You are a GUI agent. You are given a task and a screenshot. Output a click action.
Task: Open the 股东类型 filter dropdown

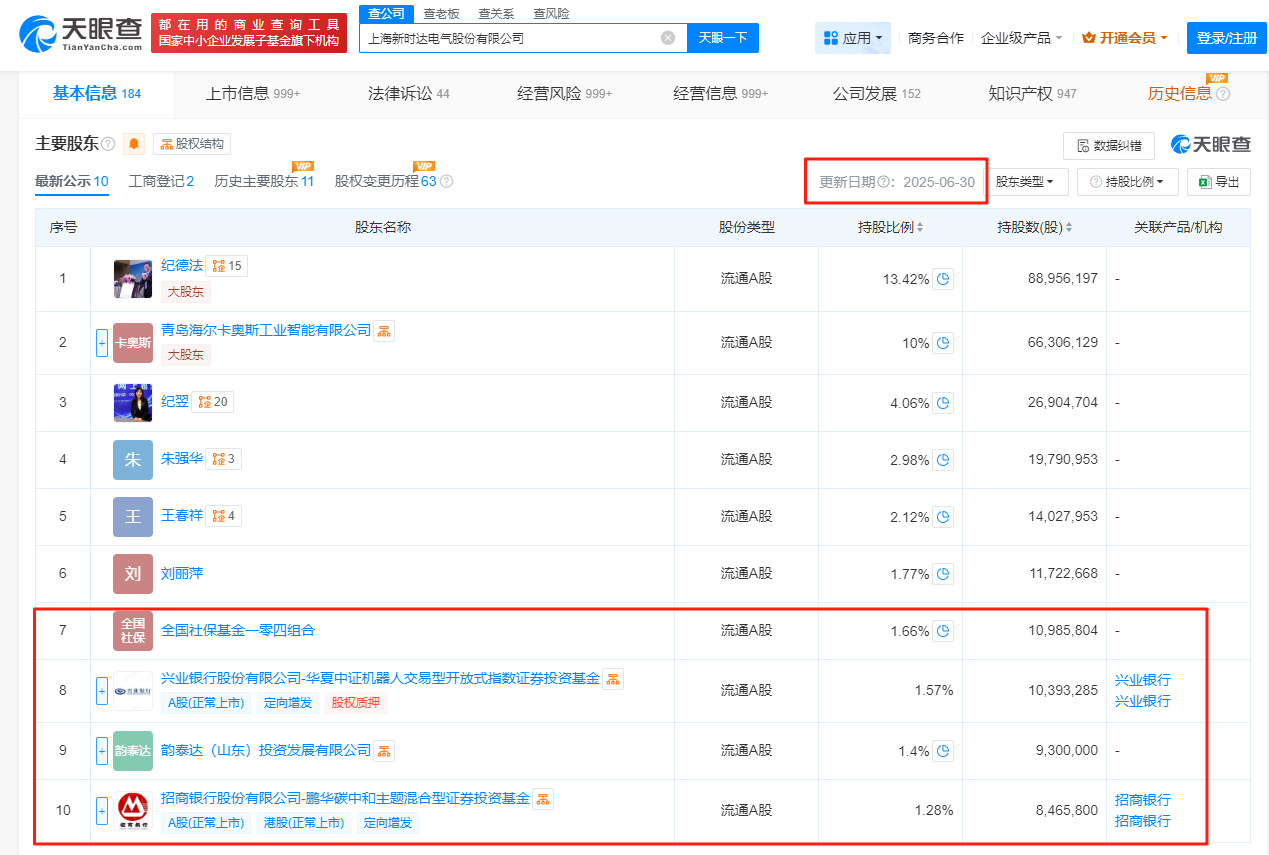coord(1028,182)
